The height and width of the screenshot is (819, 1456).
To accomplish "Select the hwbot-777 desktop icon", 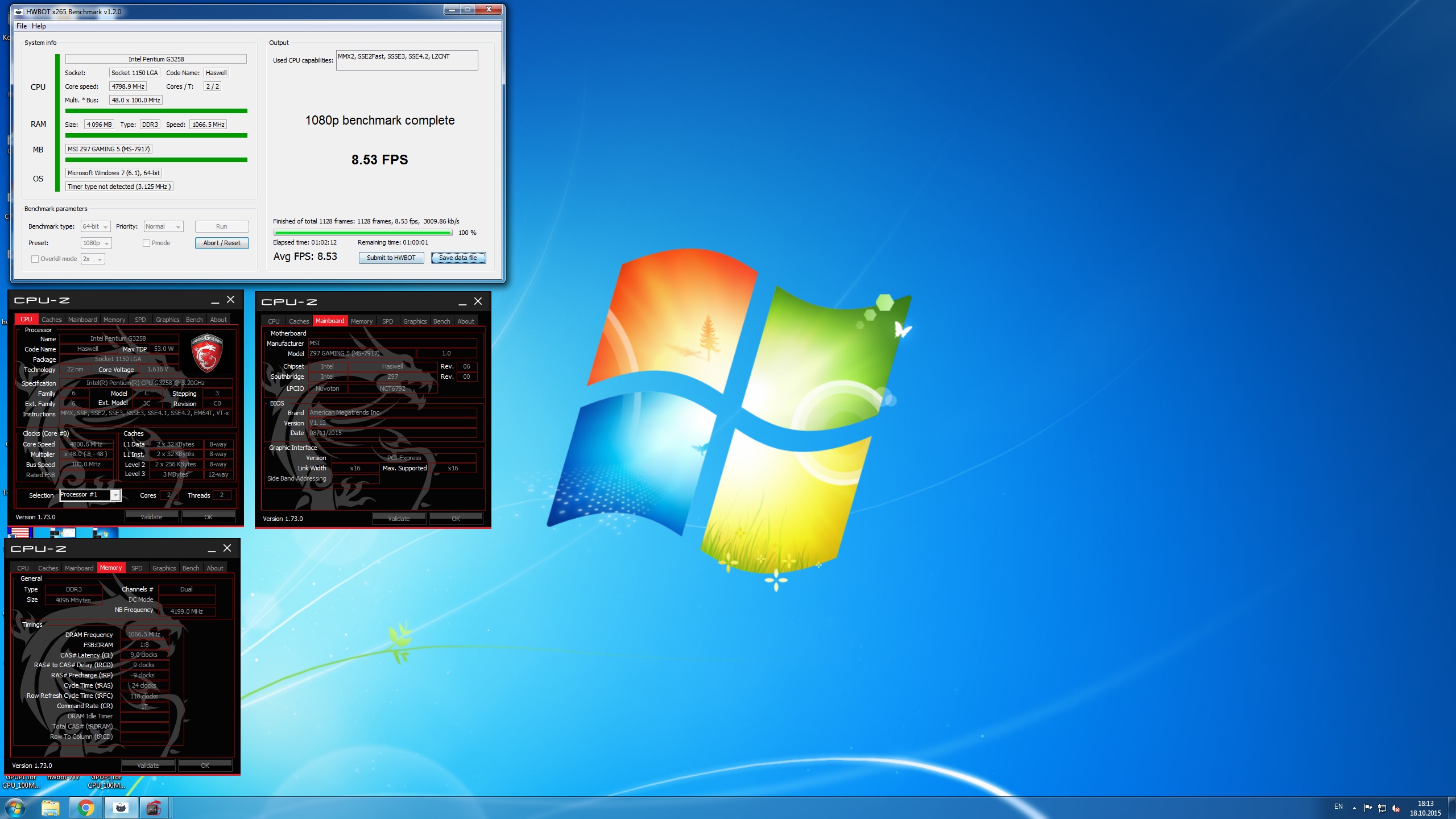I will coord(63,777).
